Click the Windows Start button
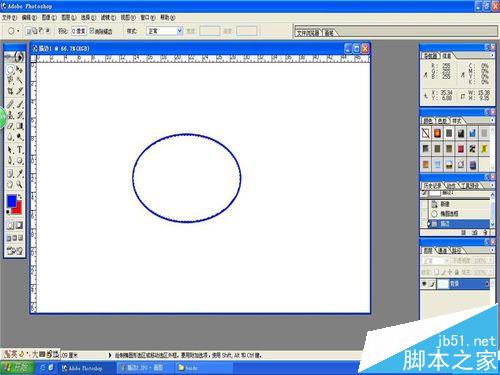 pyautogui.click(x=17, y=368)
